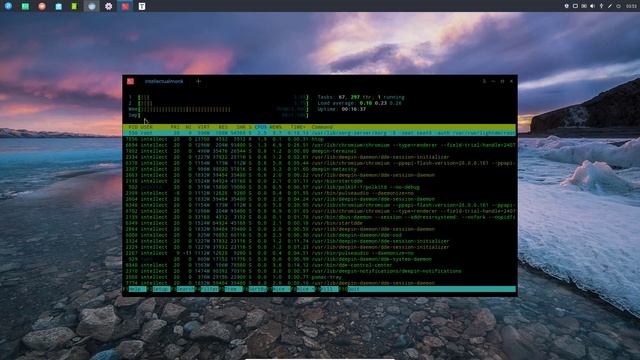
Task: Select the red terminal icon in the dock
Action: [x=125, y=6]
